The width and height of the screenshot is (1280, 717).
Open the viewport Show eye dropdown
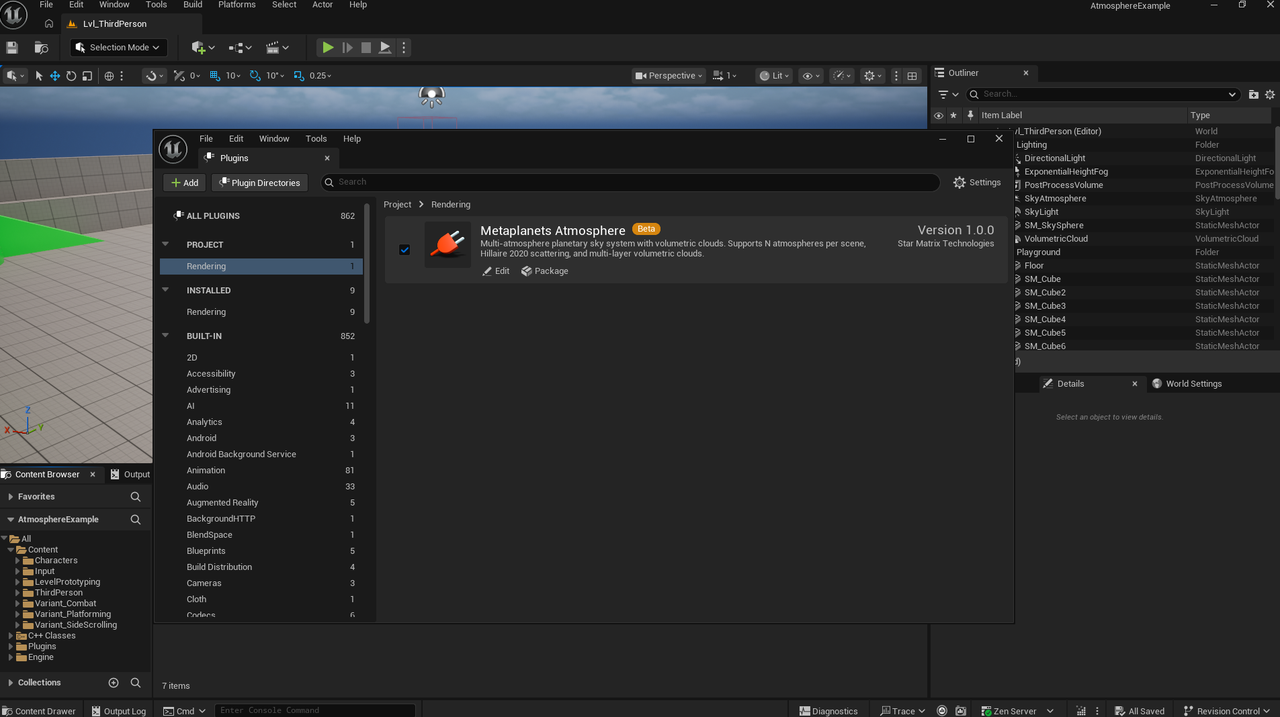pyautogui.click(x=811, y=75)
